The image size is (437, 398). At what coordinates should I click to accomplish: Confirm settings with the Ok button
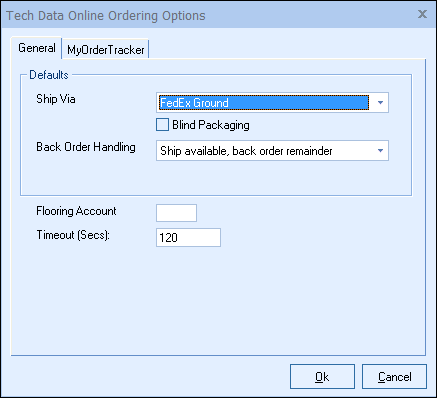[322, 377]
